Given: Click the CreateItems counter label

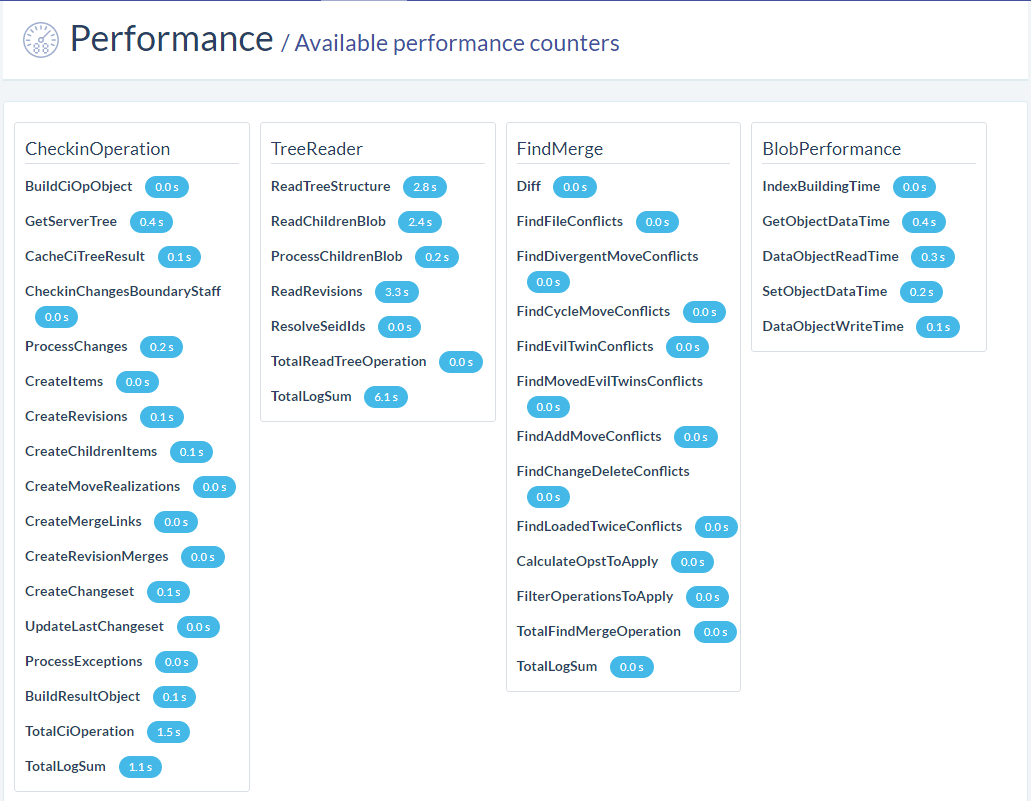Looking at the screenshot, I should [64, 381].
